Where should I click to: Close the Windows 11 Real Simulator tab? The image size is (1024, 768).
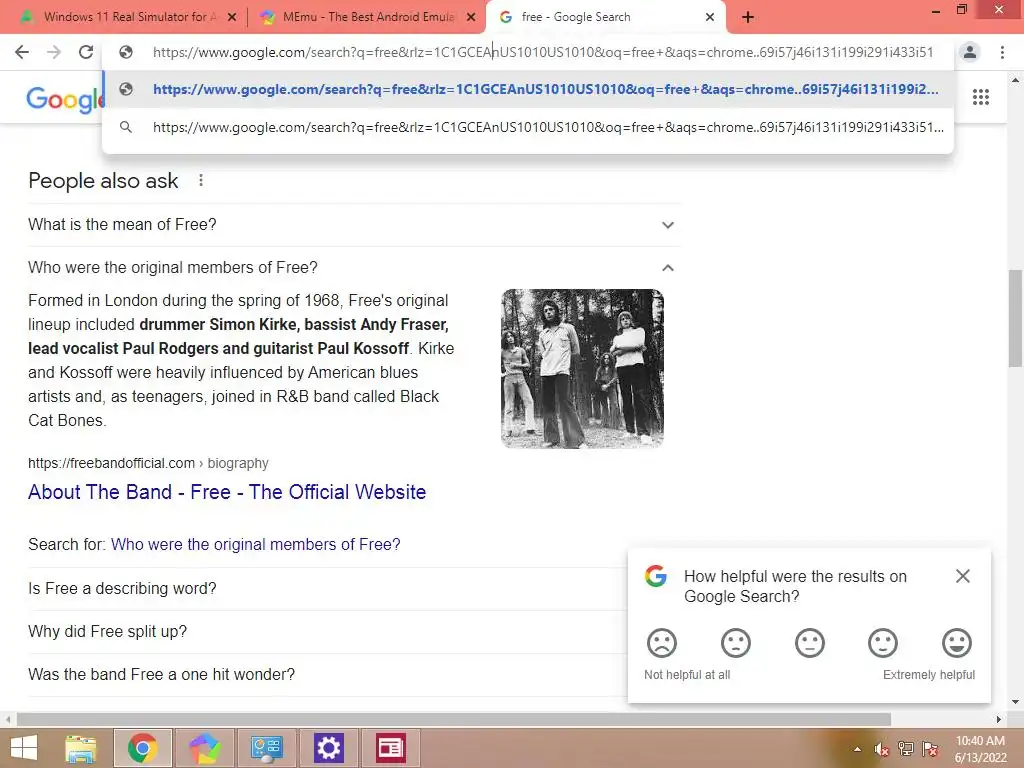pyautogui.click(x=232, y=18)
